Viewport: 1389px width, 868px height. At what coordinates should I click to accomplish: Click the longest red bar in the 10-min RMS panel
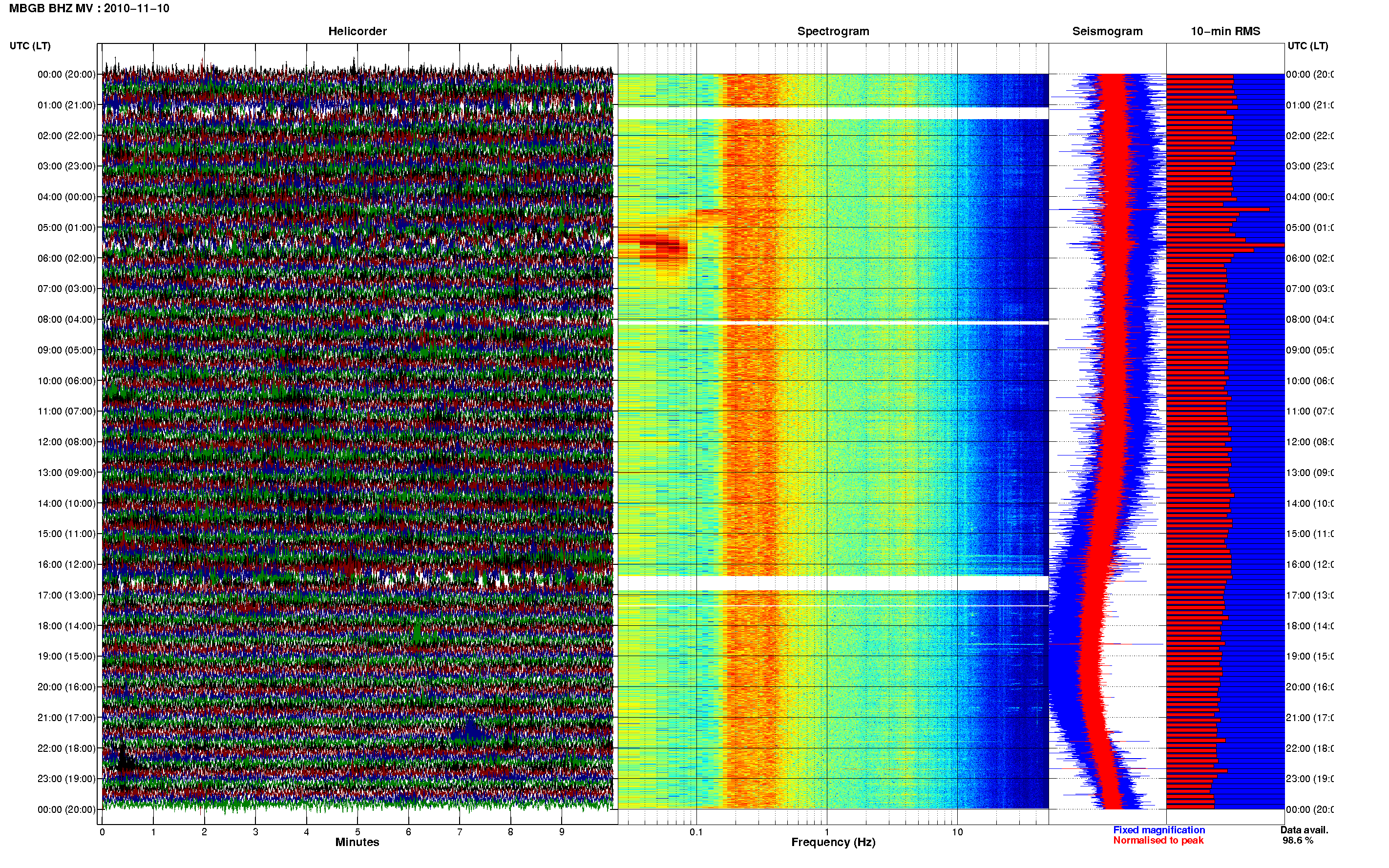click(1225, 245)
